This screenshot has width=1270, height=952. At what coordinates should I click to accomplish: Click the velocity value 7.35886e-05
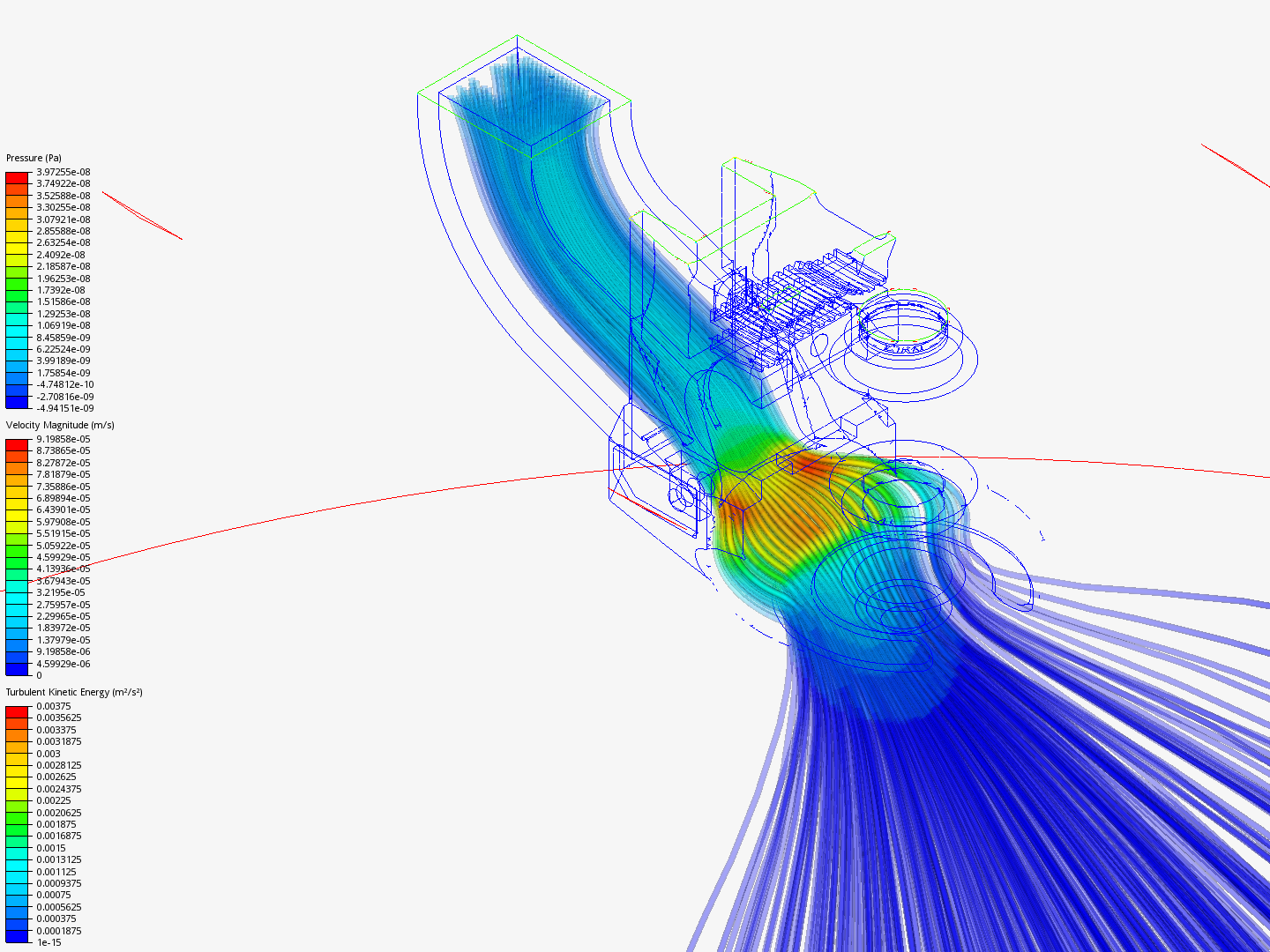(63, 487)
